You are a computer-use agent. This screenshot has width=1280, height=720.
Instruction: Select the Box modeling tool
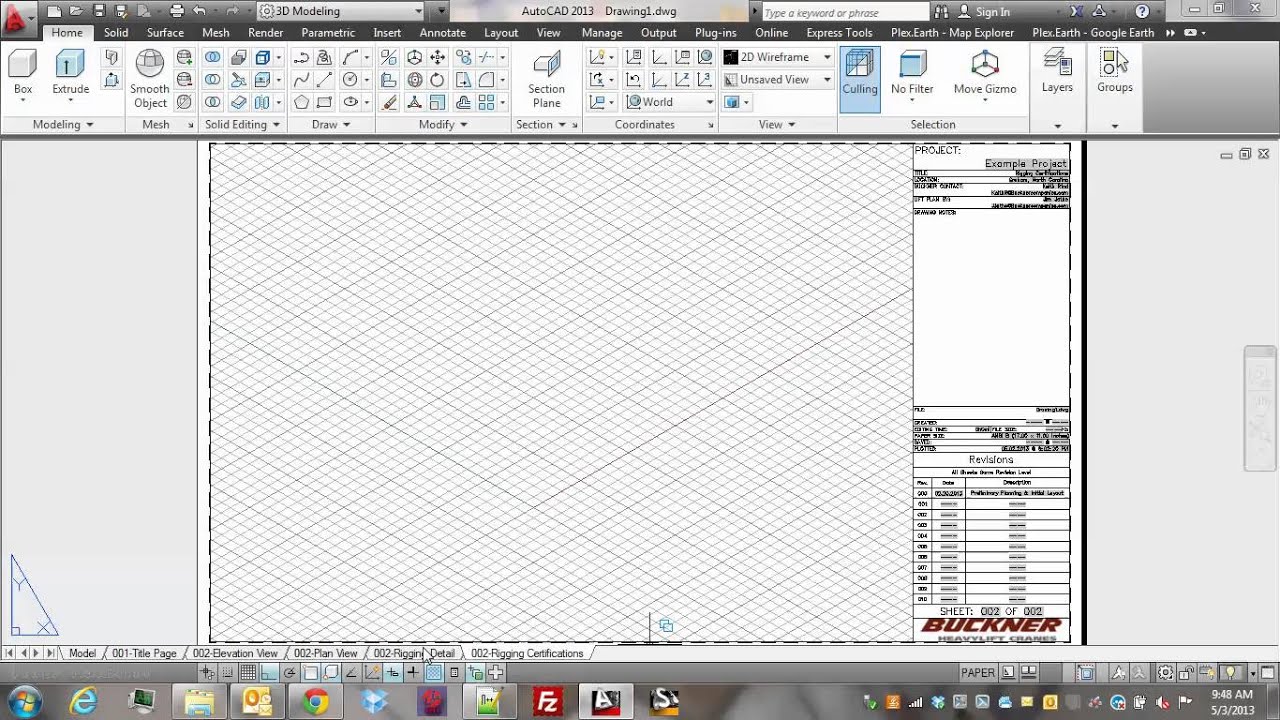(23, 75)
